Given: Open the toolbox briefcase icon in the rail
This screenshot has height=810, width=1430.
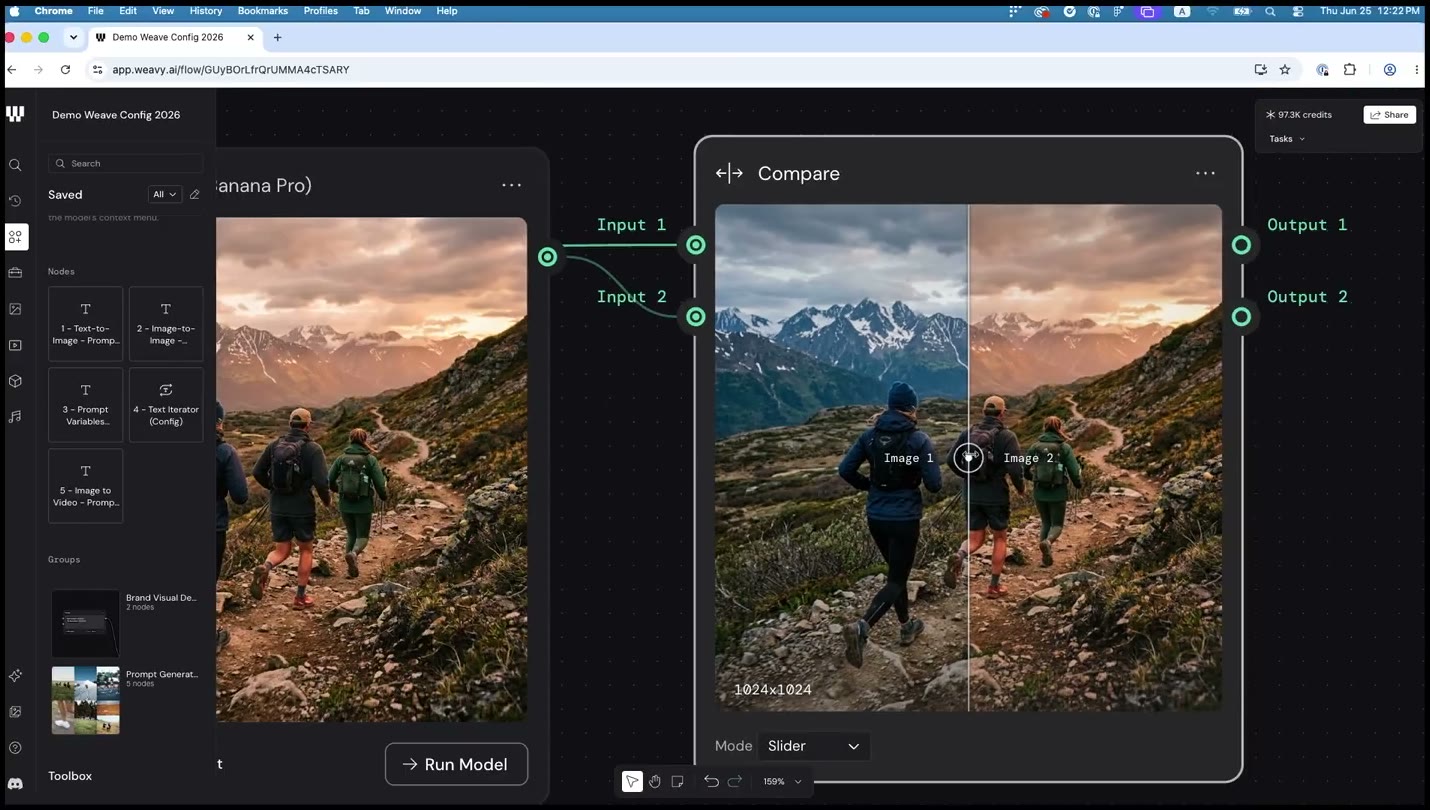Looking at the screenshot, I should (15, 273).
